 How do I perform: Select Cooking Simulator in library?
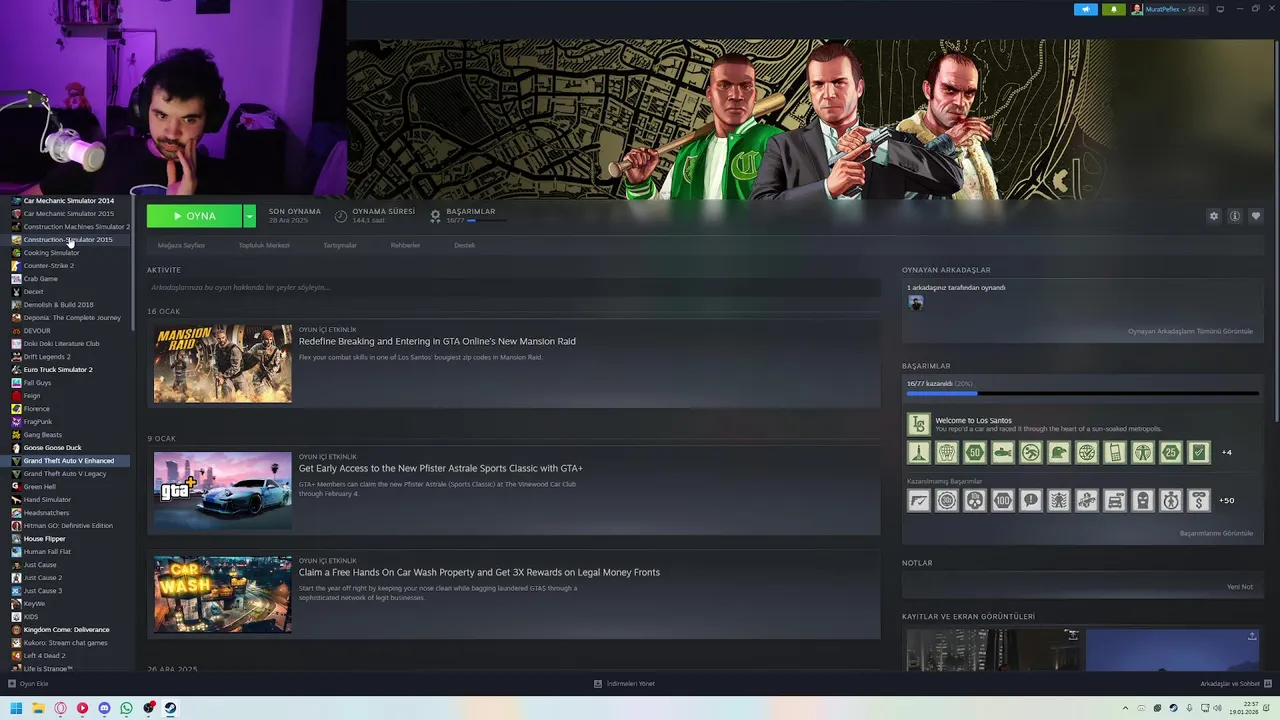(x=51, y=253)
